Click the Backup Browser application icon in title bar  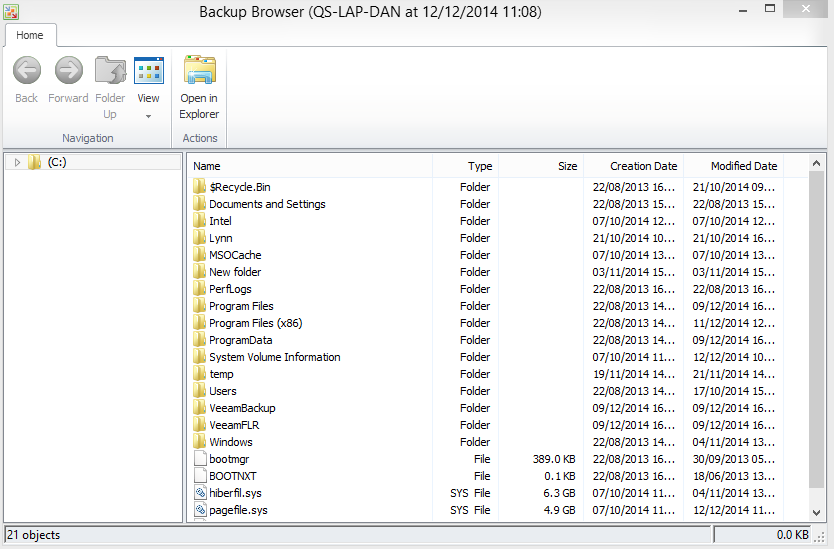11,11
